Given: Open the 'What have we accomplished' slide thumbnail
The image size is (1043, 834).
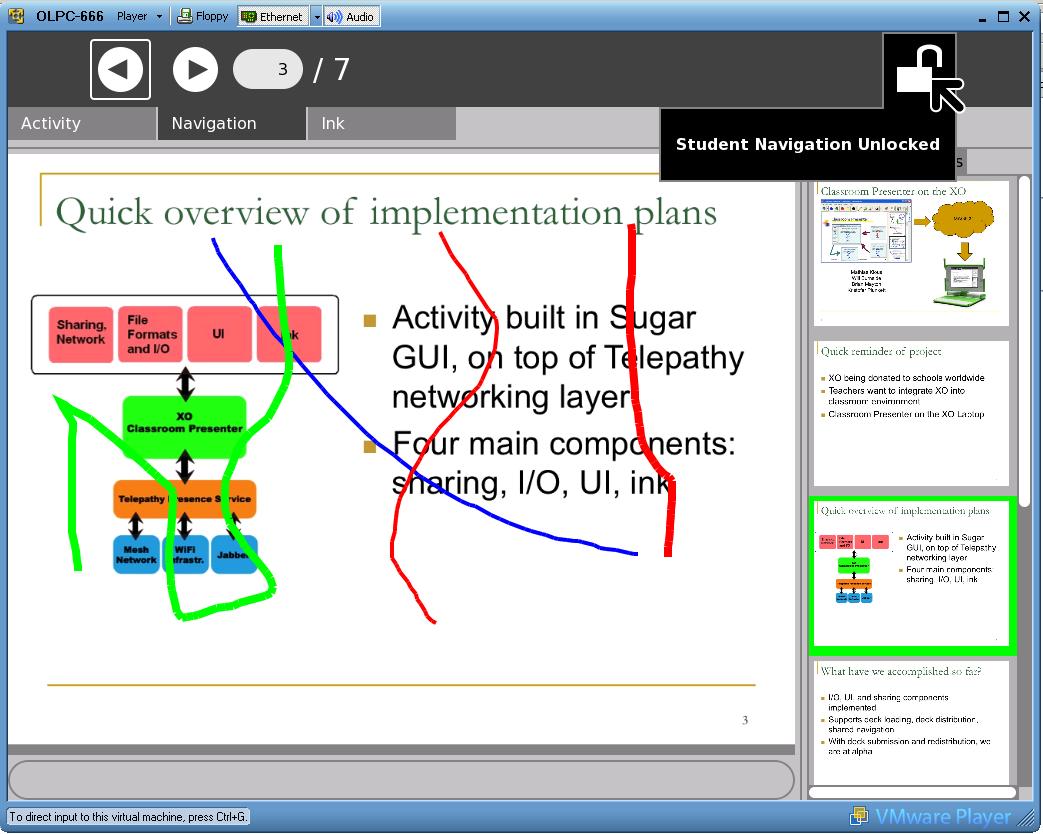Looking at the screenshot, I should (911, 722).
